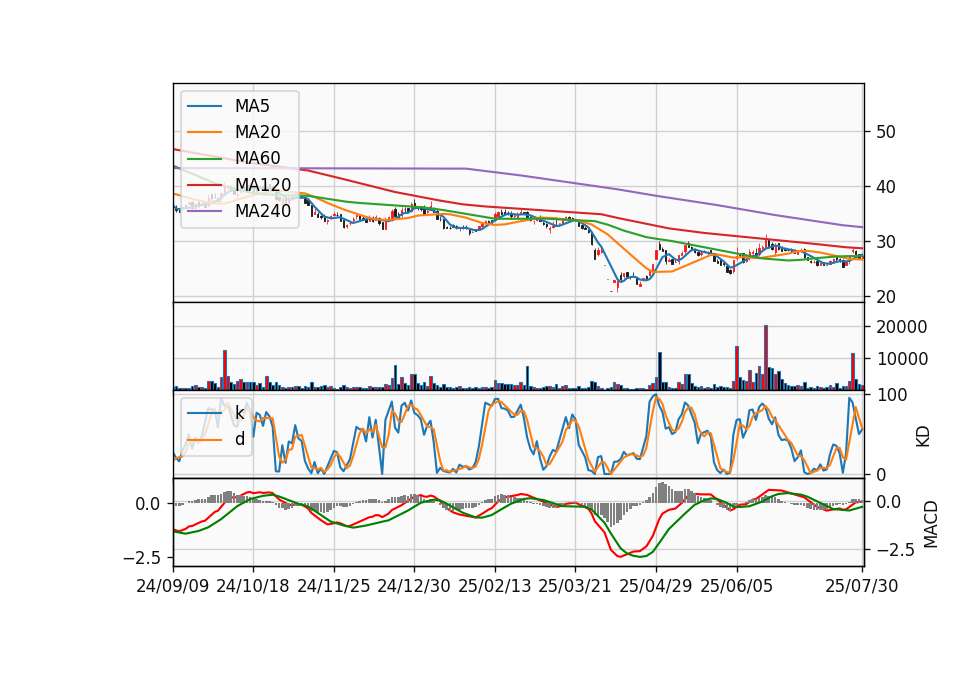Screen dimensions: 960x690
Task: Click the price axis value 20
Action: [x=885, y=297]
